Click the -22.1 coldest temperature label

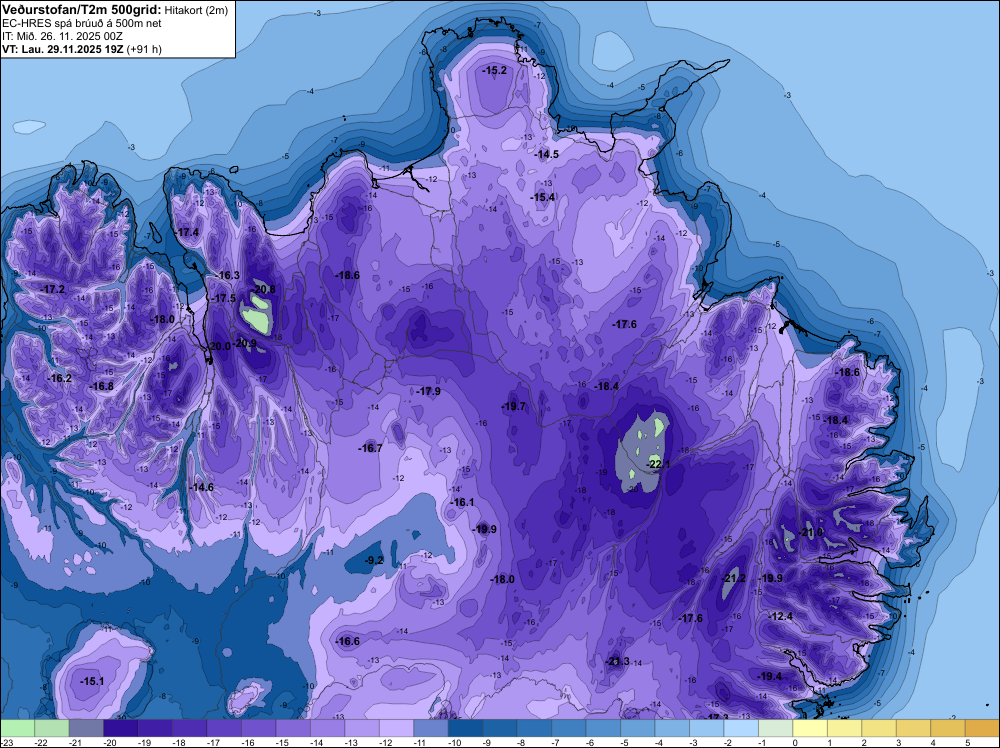click(658, 465)
